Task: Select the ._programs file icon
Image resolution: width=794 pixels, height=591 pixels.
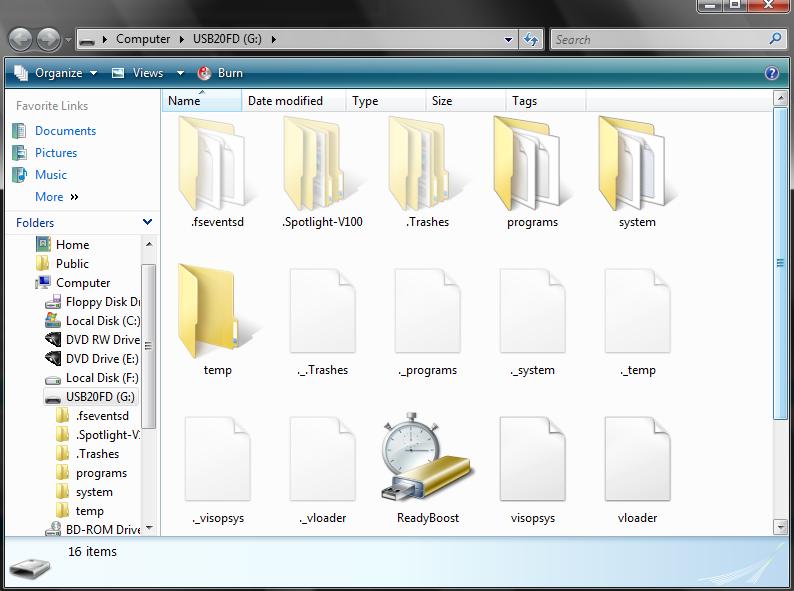Action: point(427,311)
